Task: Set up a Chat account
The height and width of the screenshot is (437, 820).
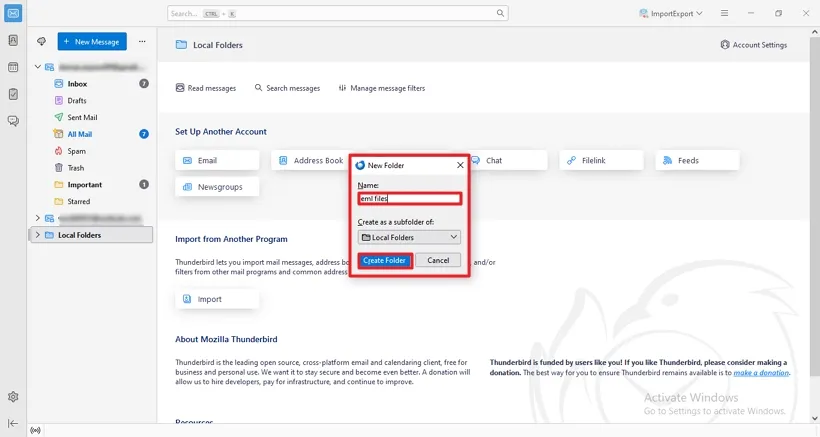Action: click(x=508, y=160)
